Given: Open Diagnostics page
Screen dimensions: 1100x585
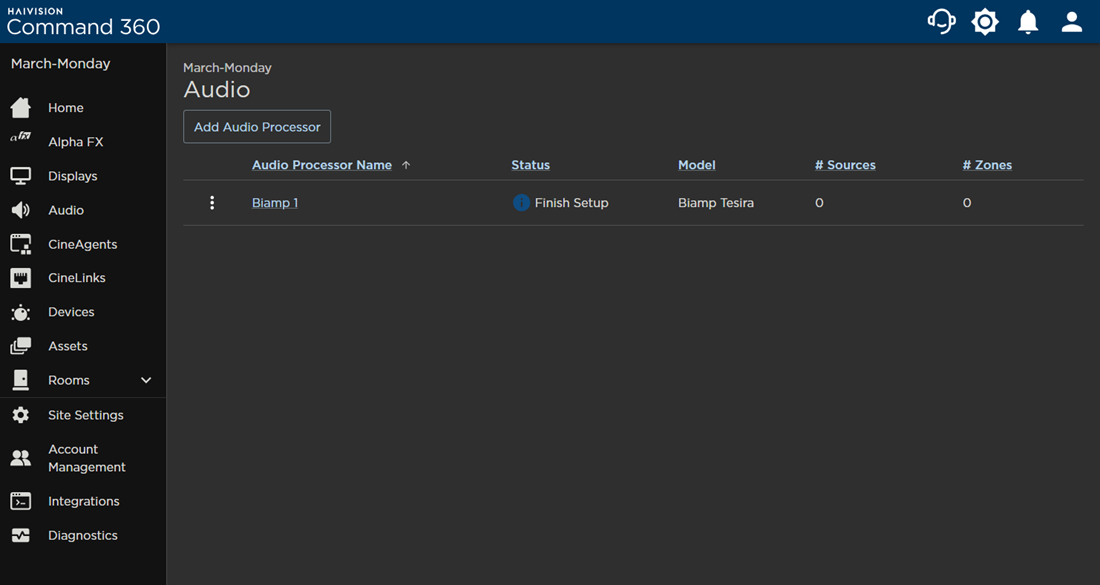Looking at the screenshot, I should point(83,535).
